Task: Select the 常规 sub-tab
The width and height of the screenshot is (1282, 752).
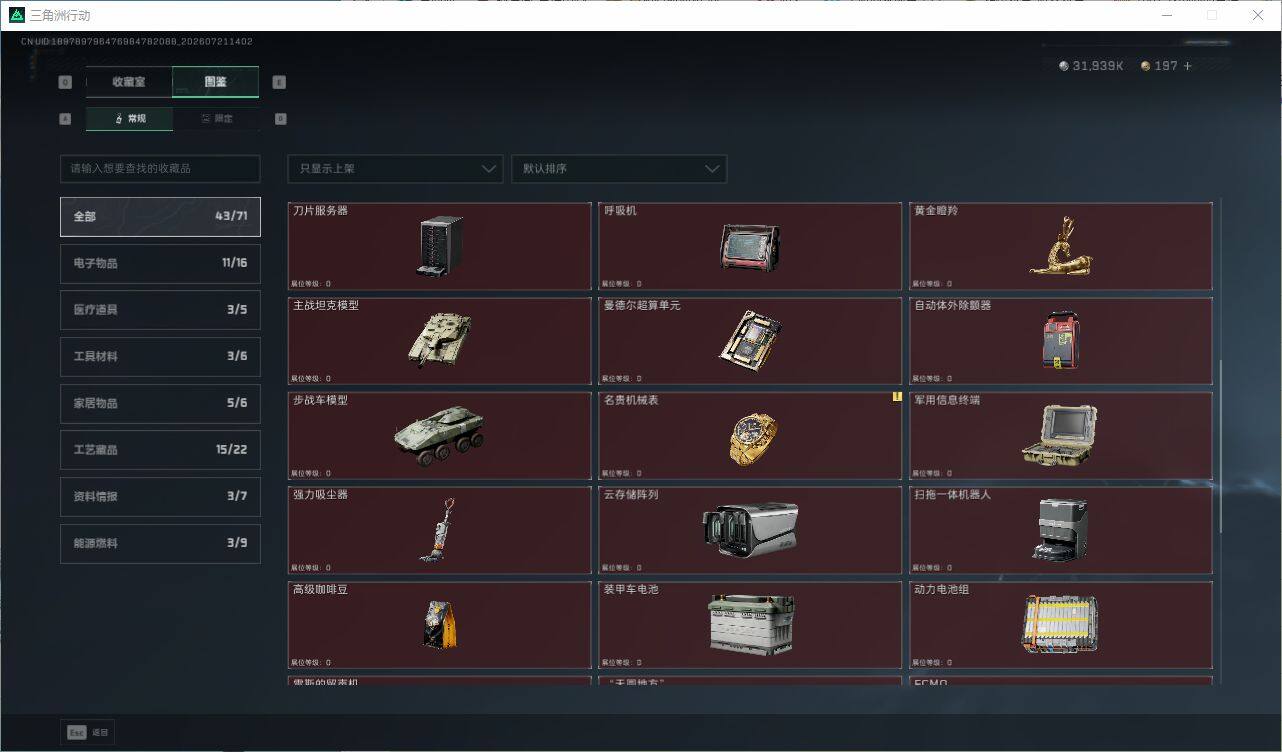Action: [129, 118]
